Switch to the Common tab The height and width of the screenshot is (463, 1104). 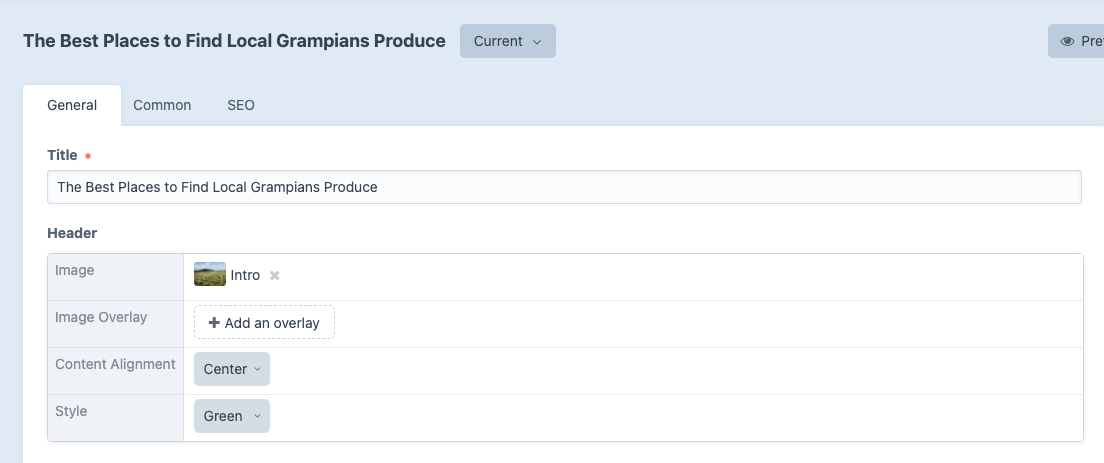tap(162, 105)
